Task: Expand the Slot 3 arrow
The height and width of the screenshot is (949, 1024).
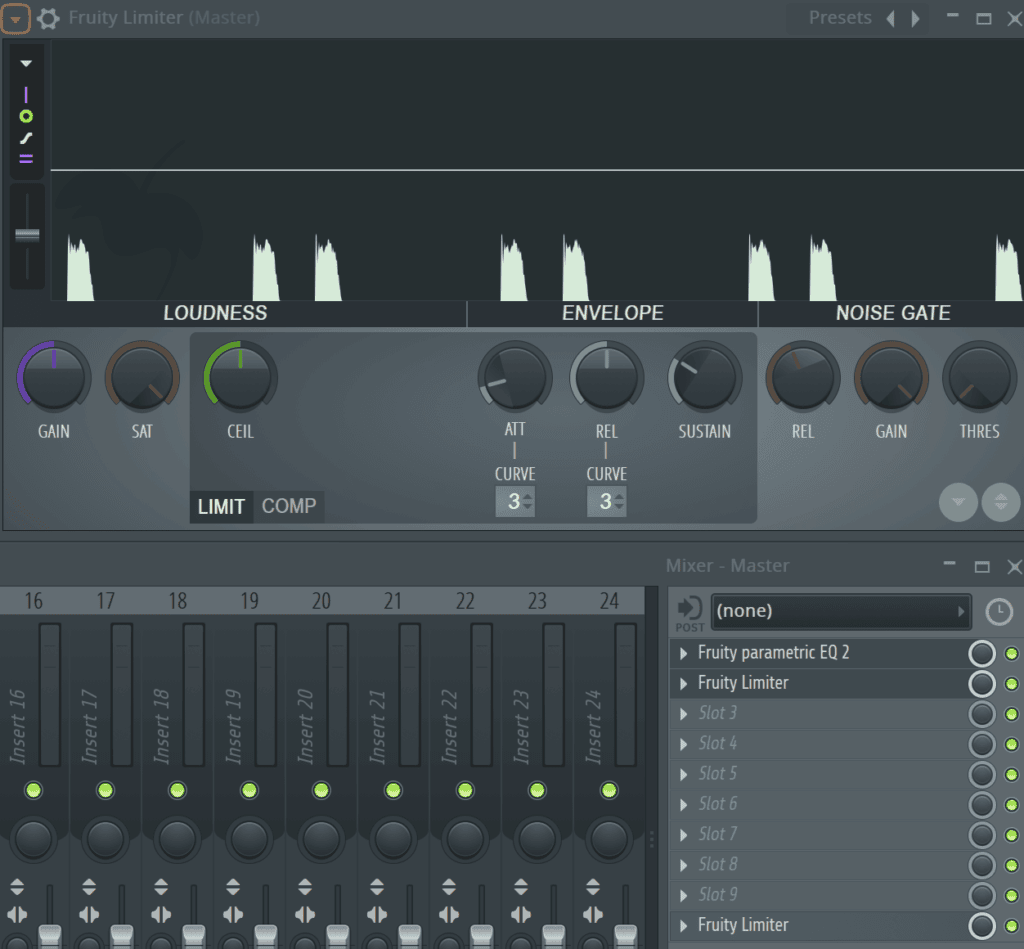Action: (x=684, y=714)
